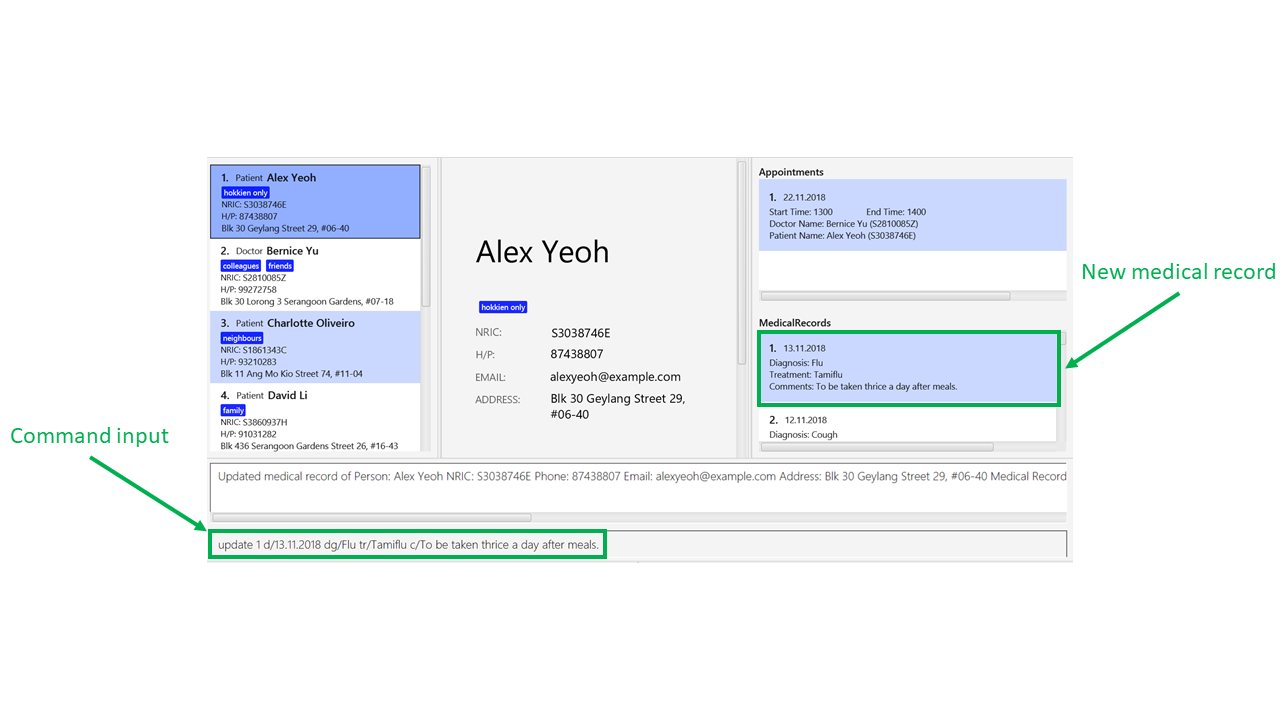Select patient David Li list entry

pos(315,418)
